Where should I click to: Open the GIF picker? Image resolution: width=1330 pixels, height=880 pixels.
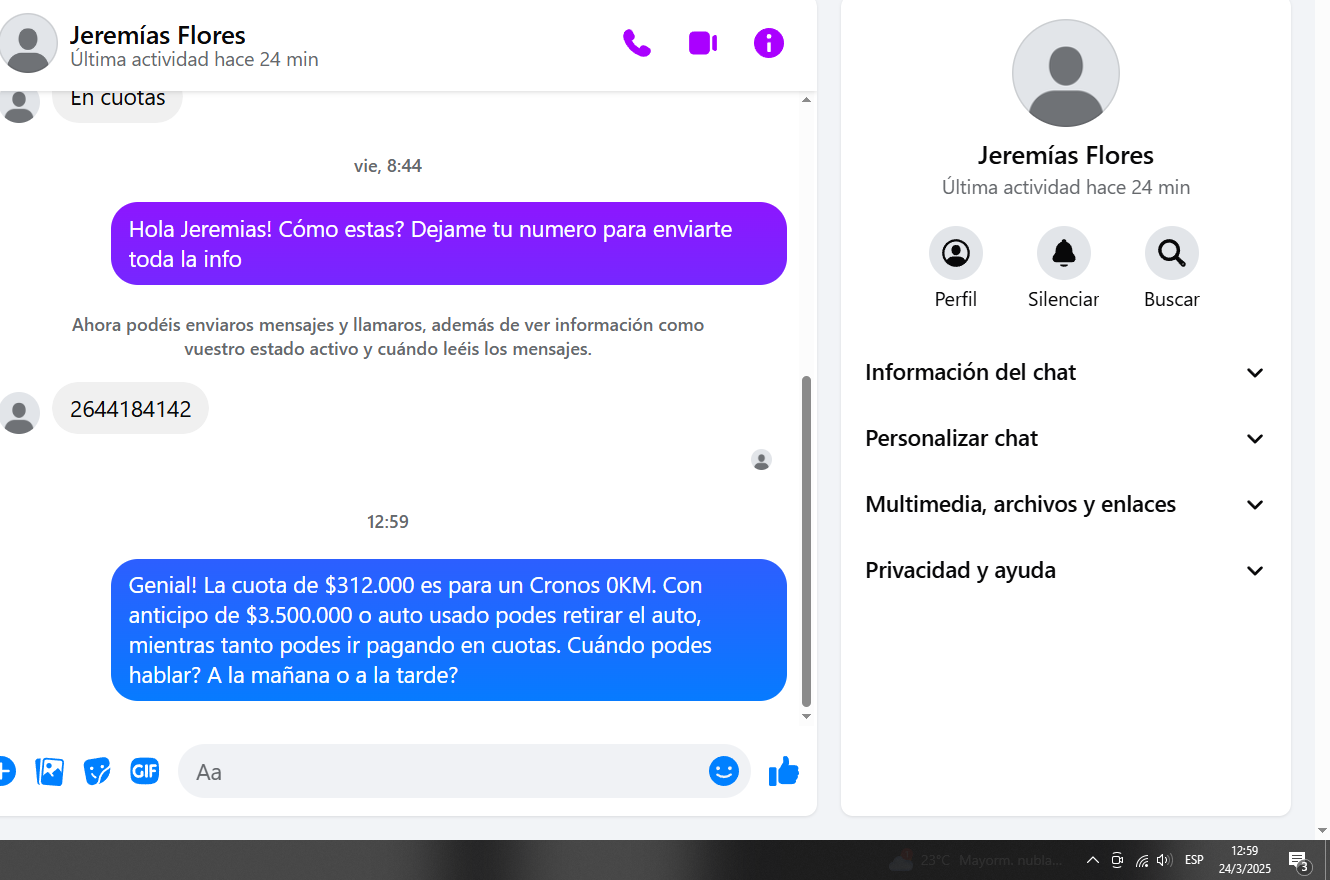[145, 771]
